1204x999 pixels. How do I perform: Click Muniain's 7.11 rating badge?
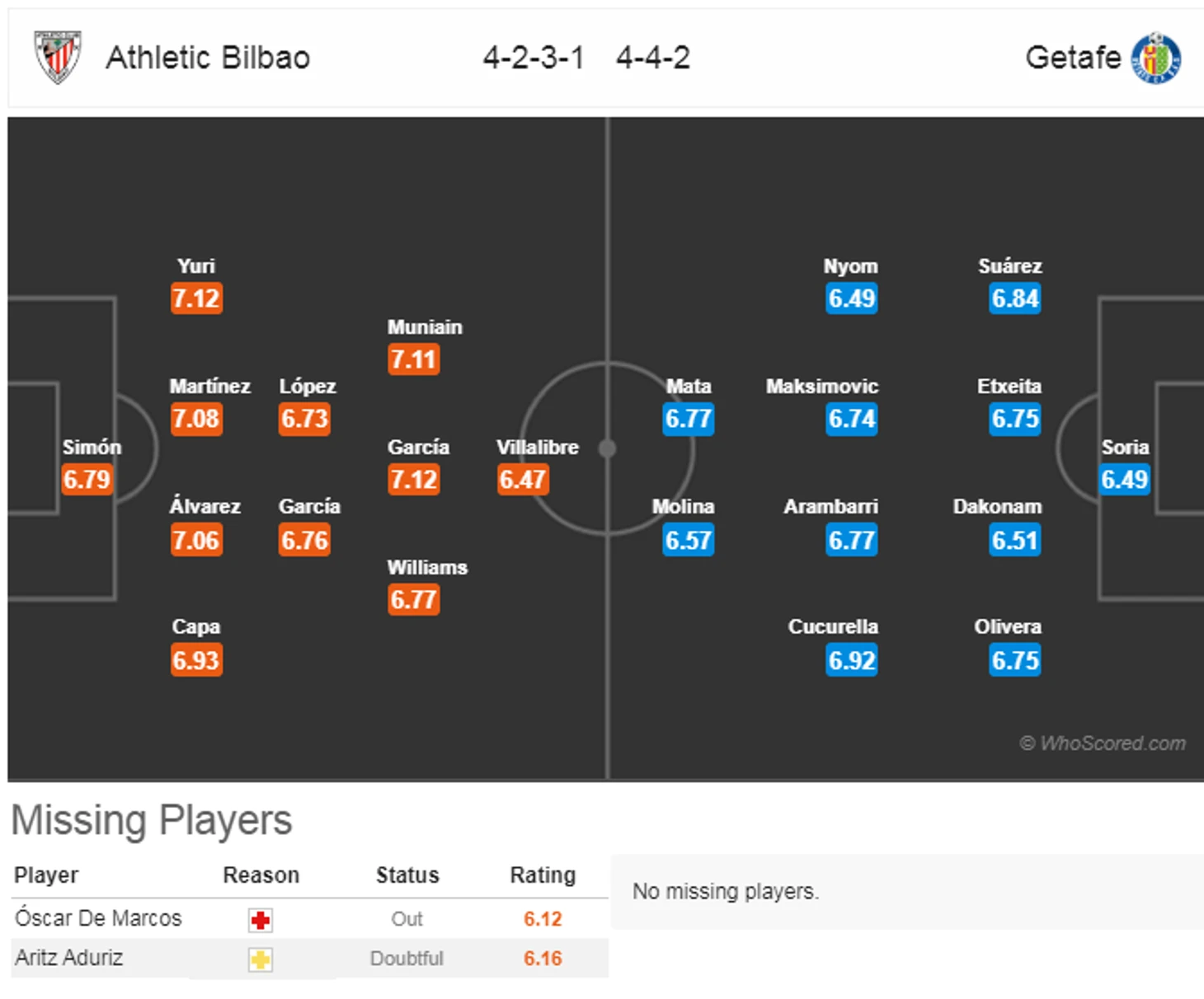coord(413,359)
